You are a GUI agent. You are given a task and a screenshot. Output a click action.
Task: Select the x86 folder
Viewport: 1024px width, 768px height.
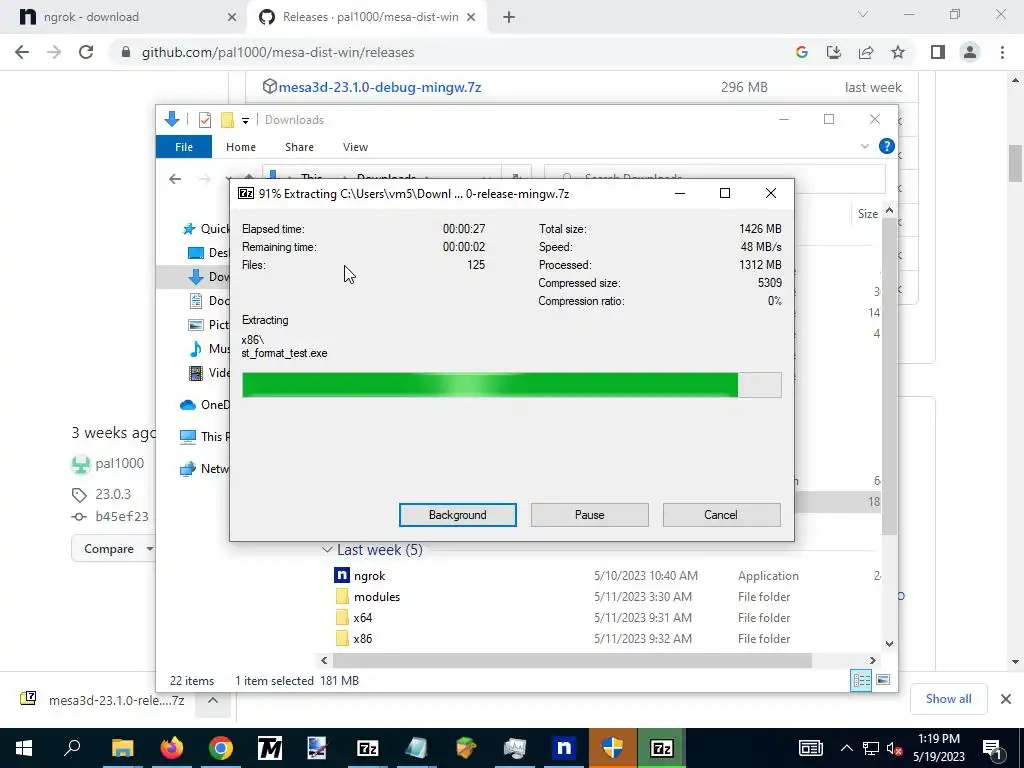click(x=362, y=638)
